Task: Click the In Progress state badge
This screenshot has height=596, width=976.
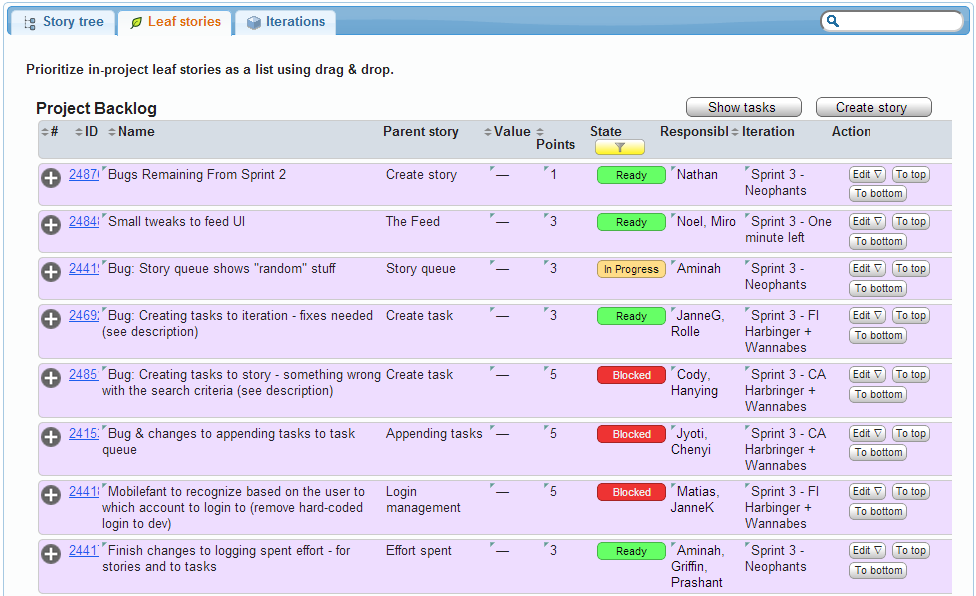Action: 631,269
